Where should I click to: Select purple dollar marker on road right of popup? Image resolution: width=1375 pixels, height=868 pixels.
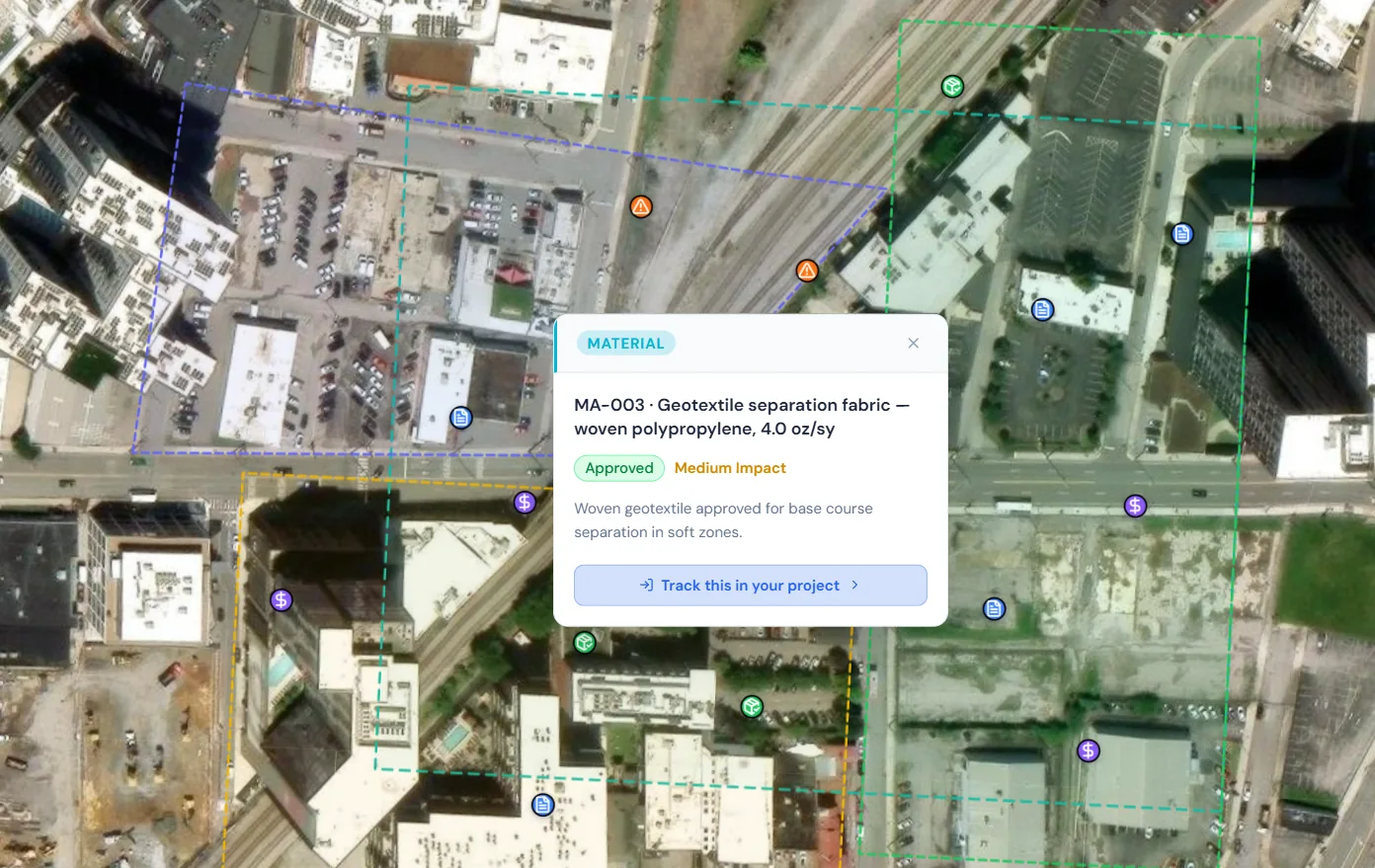pos(1135,506)
